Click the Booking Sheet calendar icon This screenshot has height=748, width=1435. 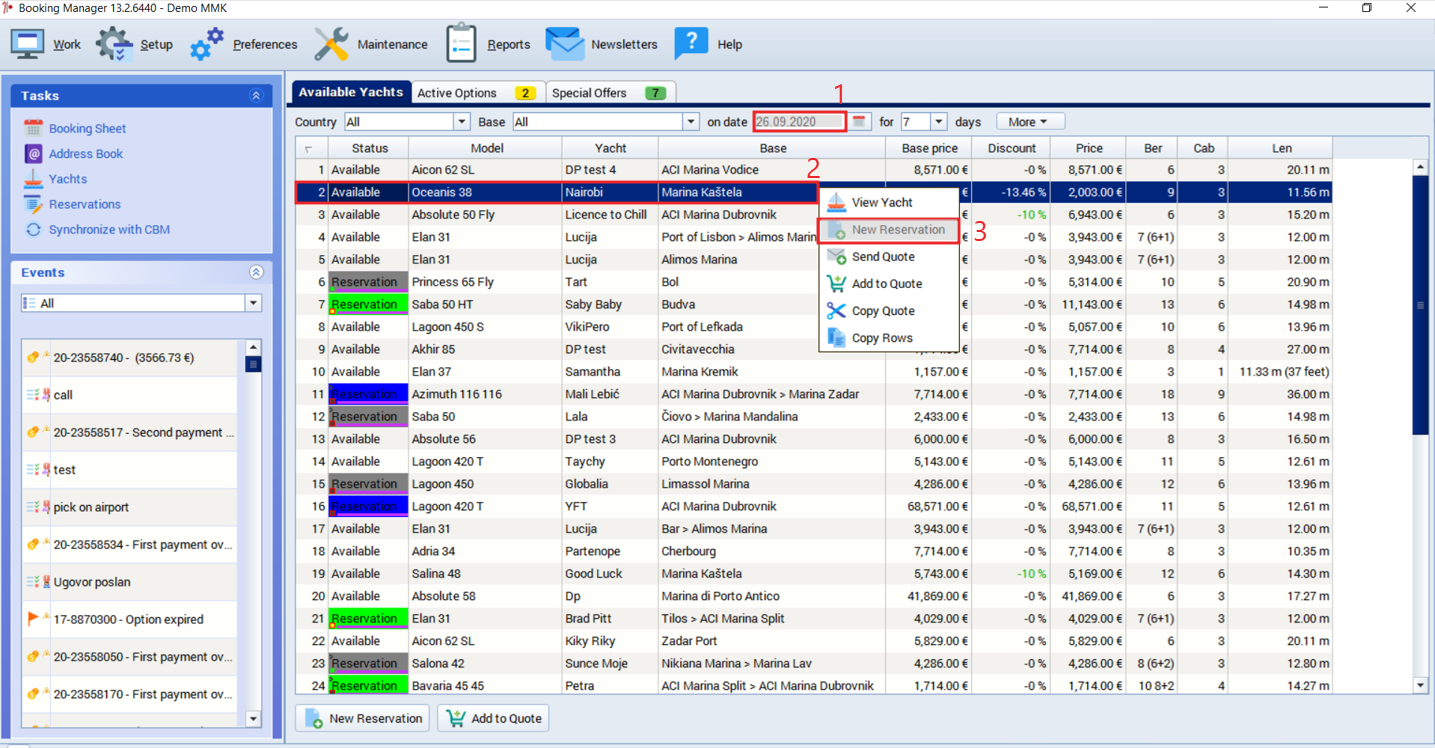coord(33,128)
